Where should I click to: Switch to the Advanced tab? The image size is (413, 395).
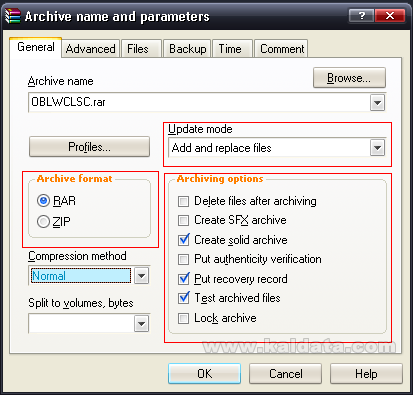pyautogui.click(x=91, y=49)
